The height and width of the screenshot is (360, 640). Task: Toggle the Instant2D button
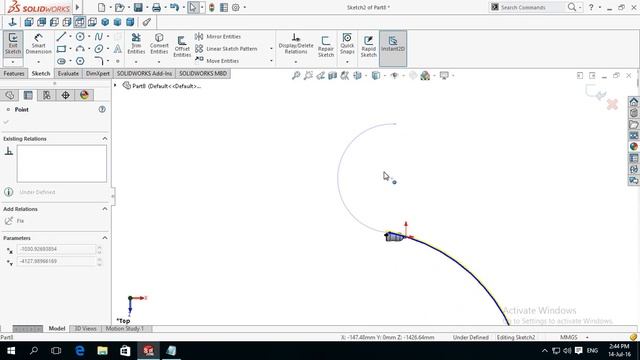tap(393, 48)
